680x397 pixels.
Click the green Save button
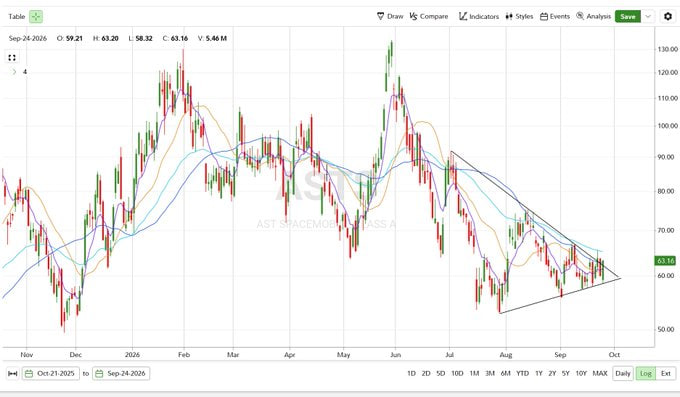(628, 16)
